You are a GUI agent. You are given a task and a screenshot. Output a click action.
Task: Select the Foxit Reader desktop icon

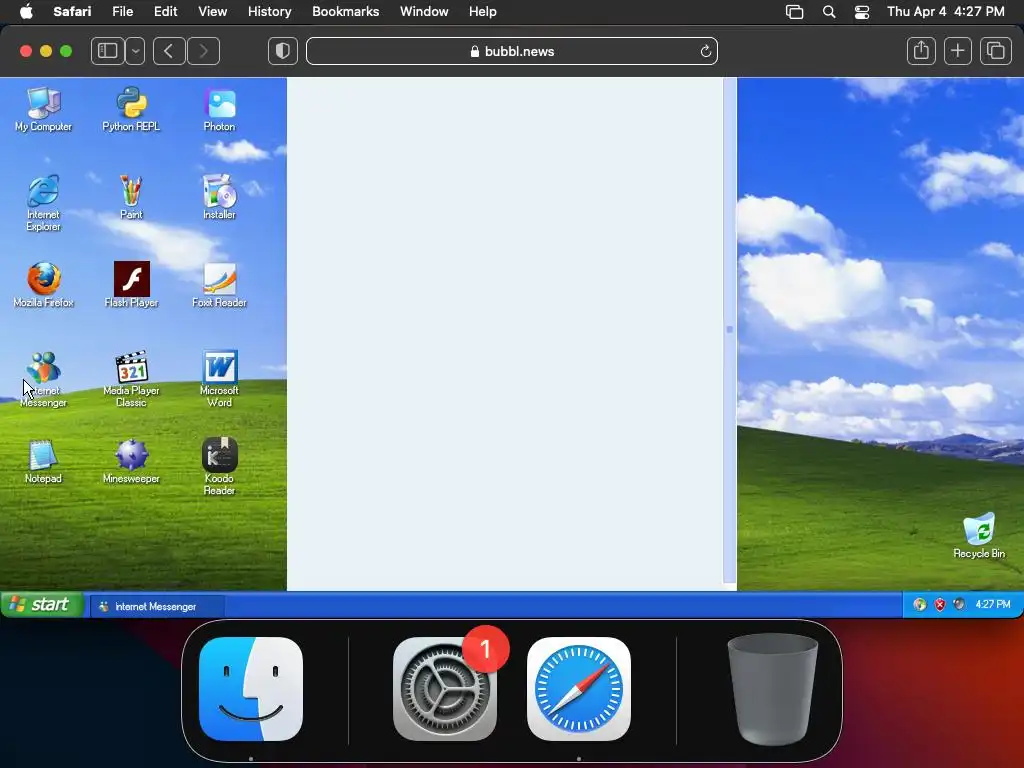(x=219, y=285)
